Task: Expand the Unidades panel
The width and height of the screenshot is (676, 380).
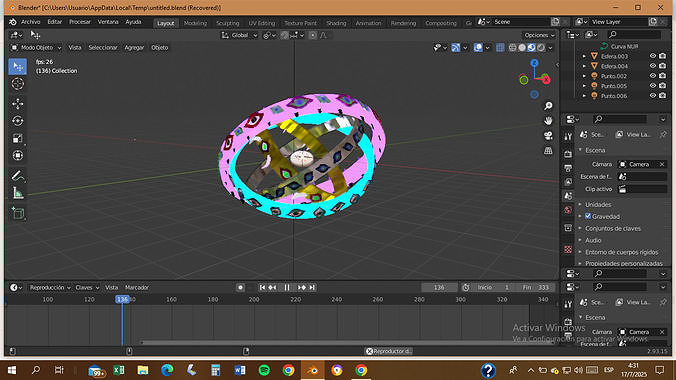Action: [x=598, y=204]
